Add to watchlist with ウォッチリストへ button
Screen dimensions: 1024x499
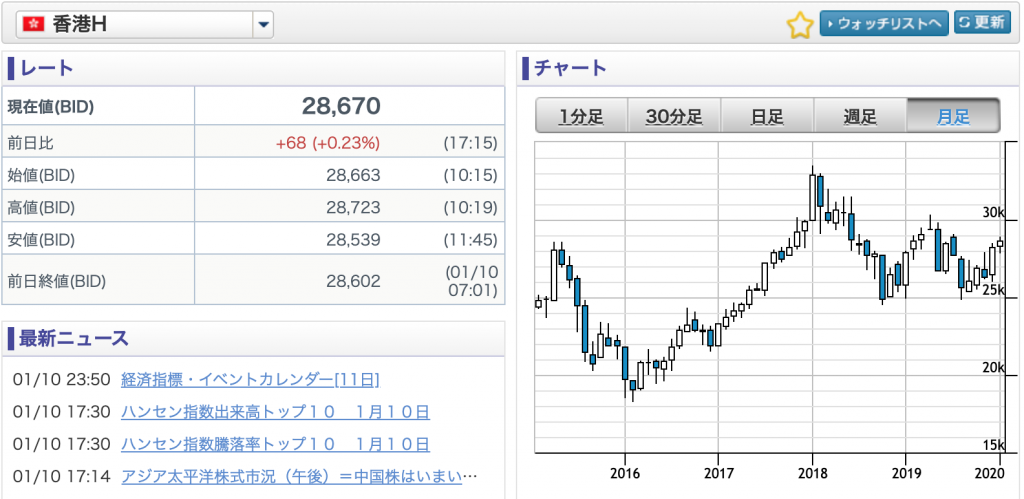click(884, 24)
